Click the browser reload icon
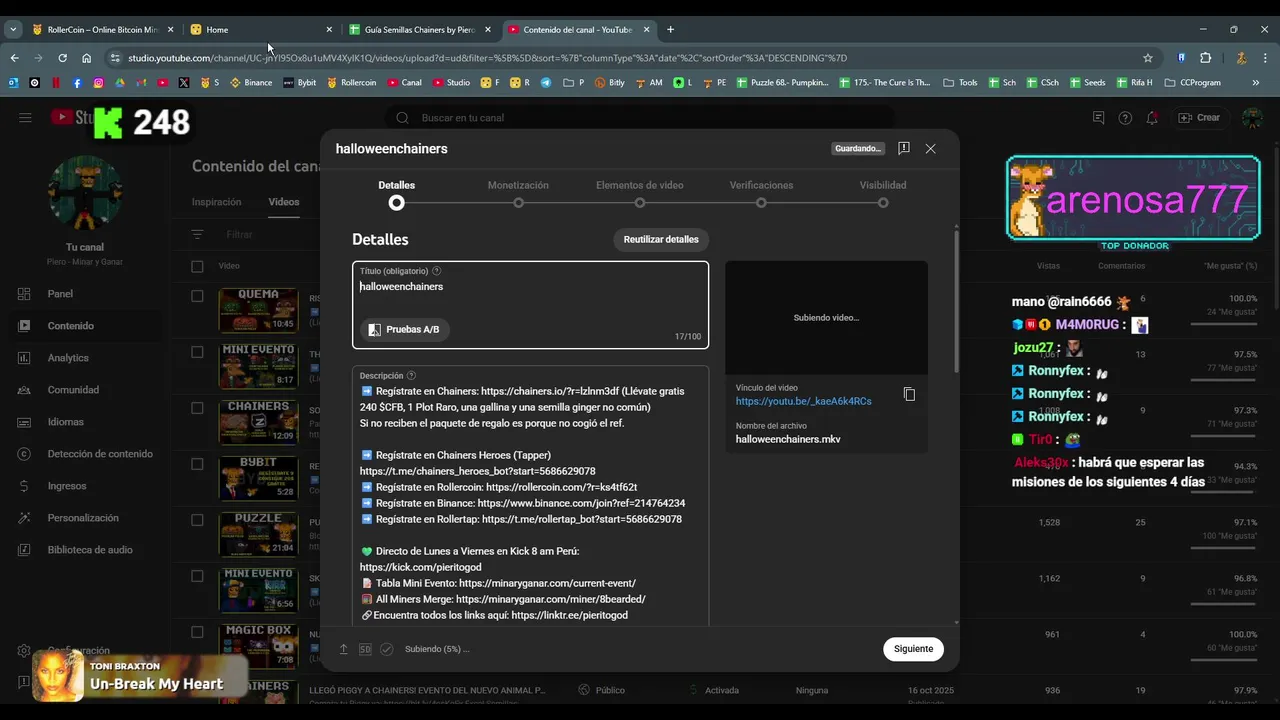The height and width of the screenshot is (720, 1280). coord(62,58)
